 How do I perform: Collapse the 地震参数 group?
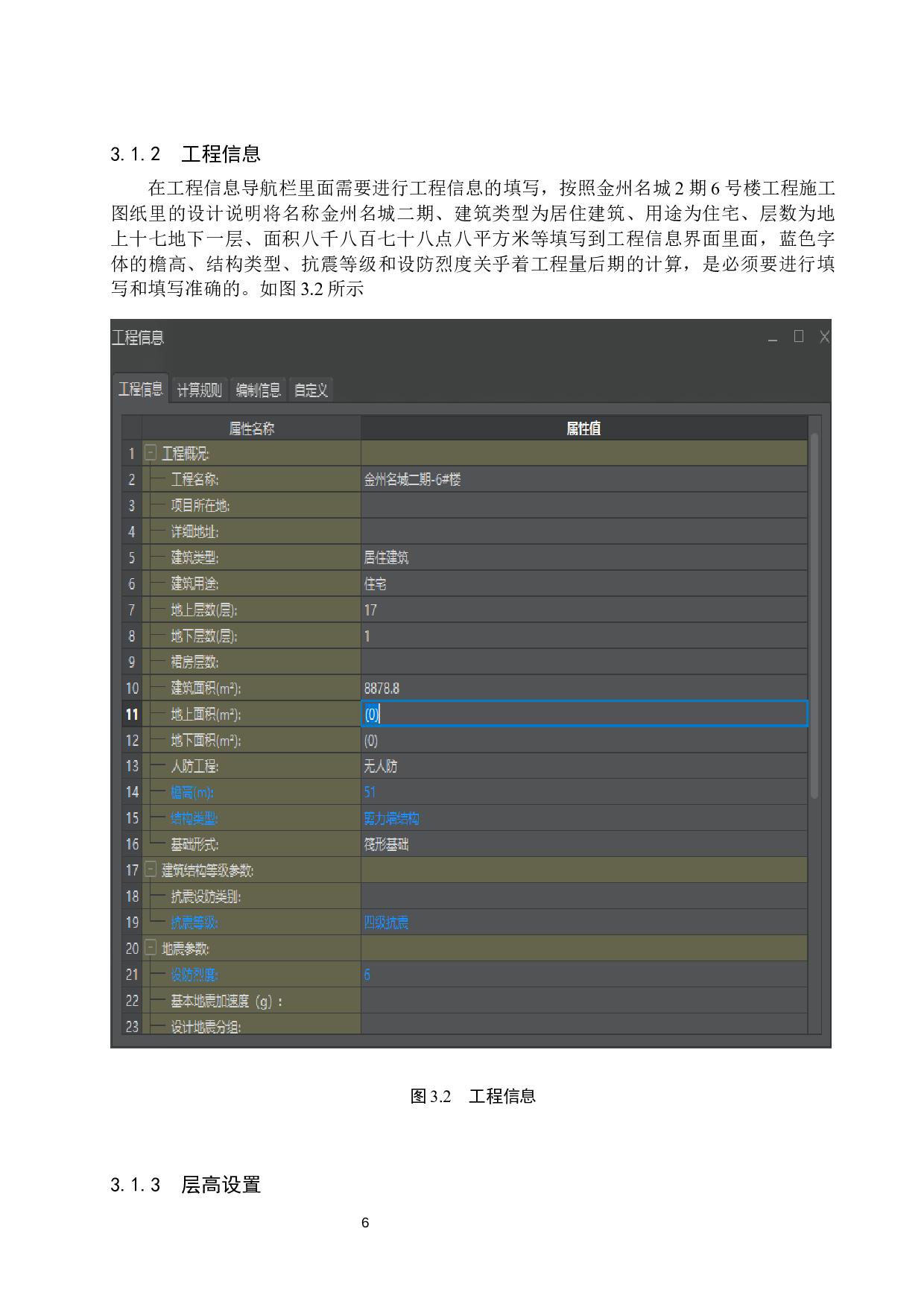pos(151,948)
